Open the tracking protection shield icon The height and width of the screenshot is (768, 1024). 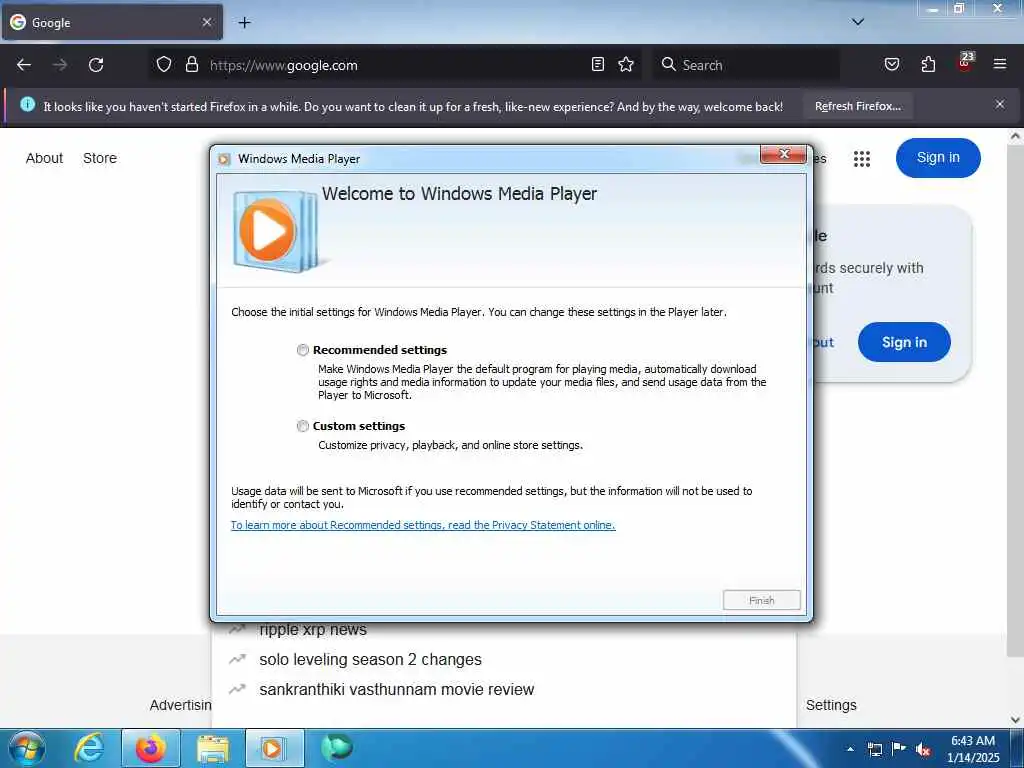(x=164, y=65)
